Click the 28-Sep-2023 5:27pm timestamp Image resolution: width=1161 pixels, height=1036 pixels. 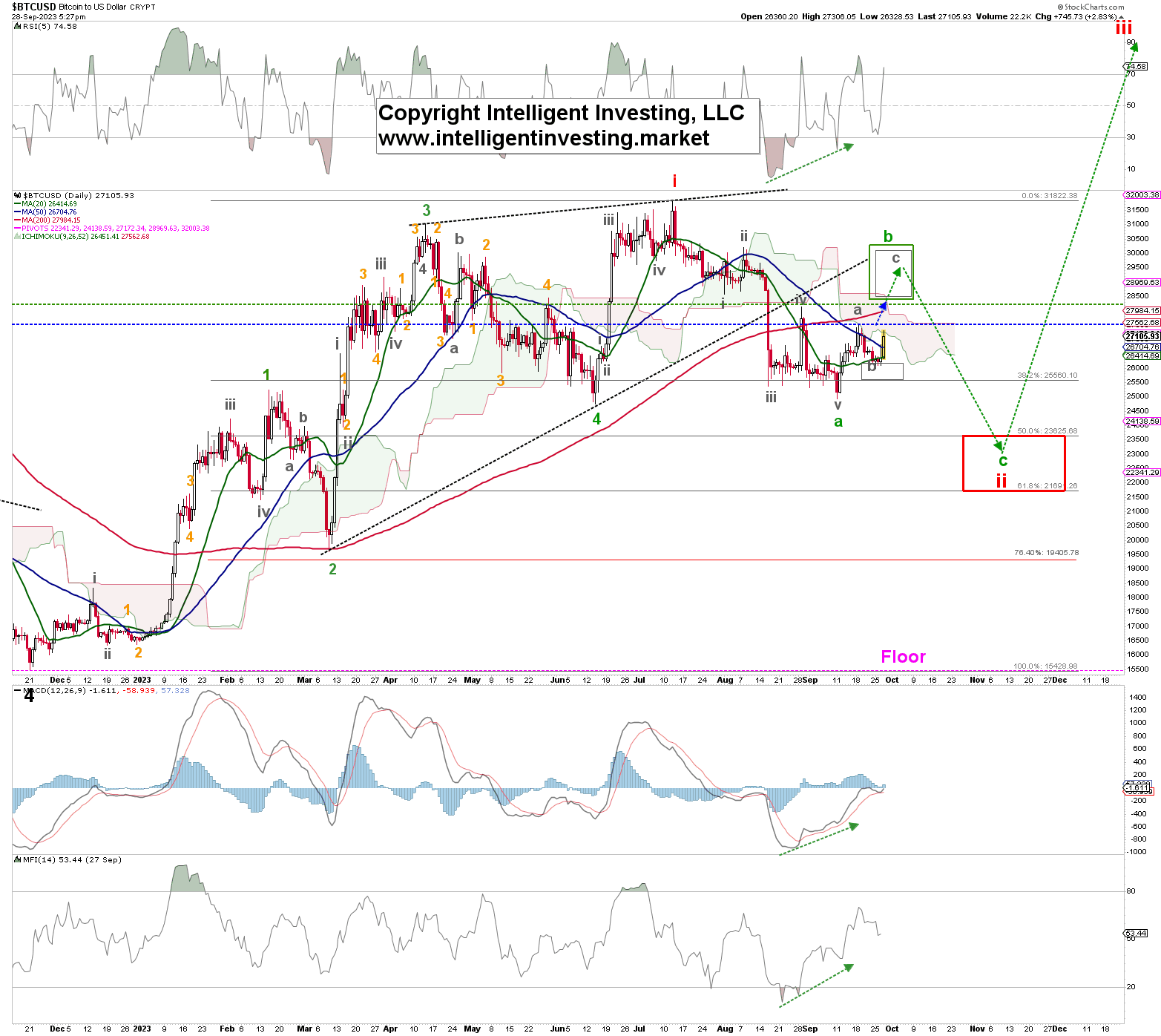click(x=48, y=16)
